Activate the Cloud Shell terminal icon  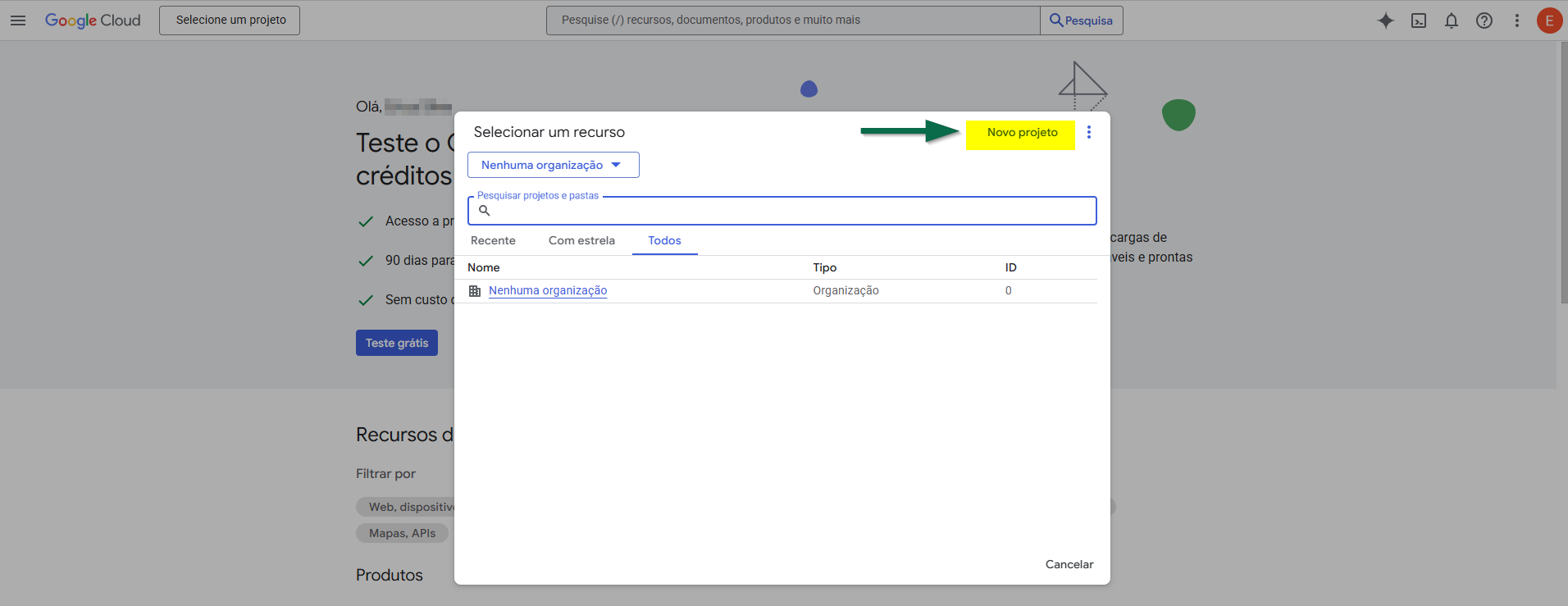tap(1418, 21)
